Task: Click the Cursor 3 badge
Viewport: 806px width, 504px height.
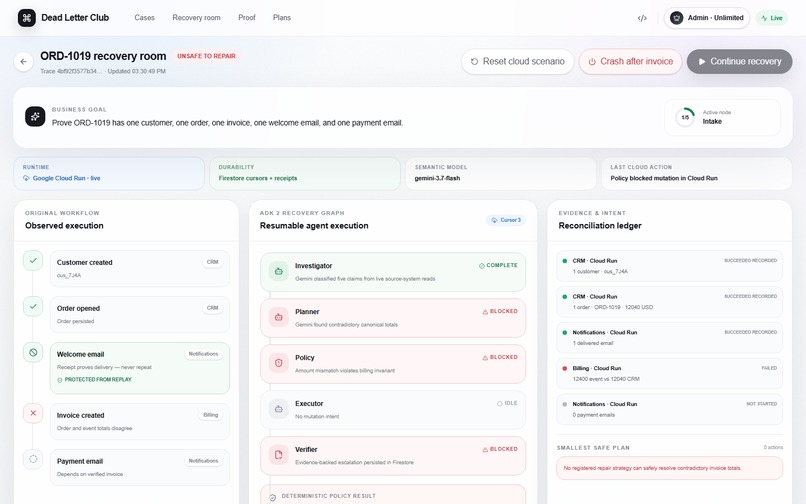Action: tap(506, 220)
